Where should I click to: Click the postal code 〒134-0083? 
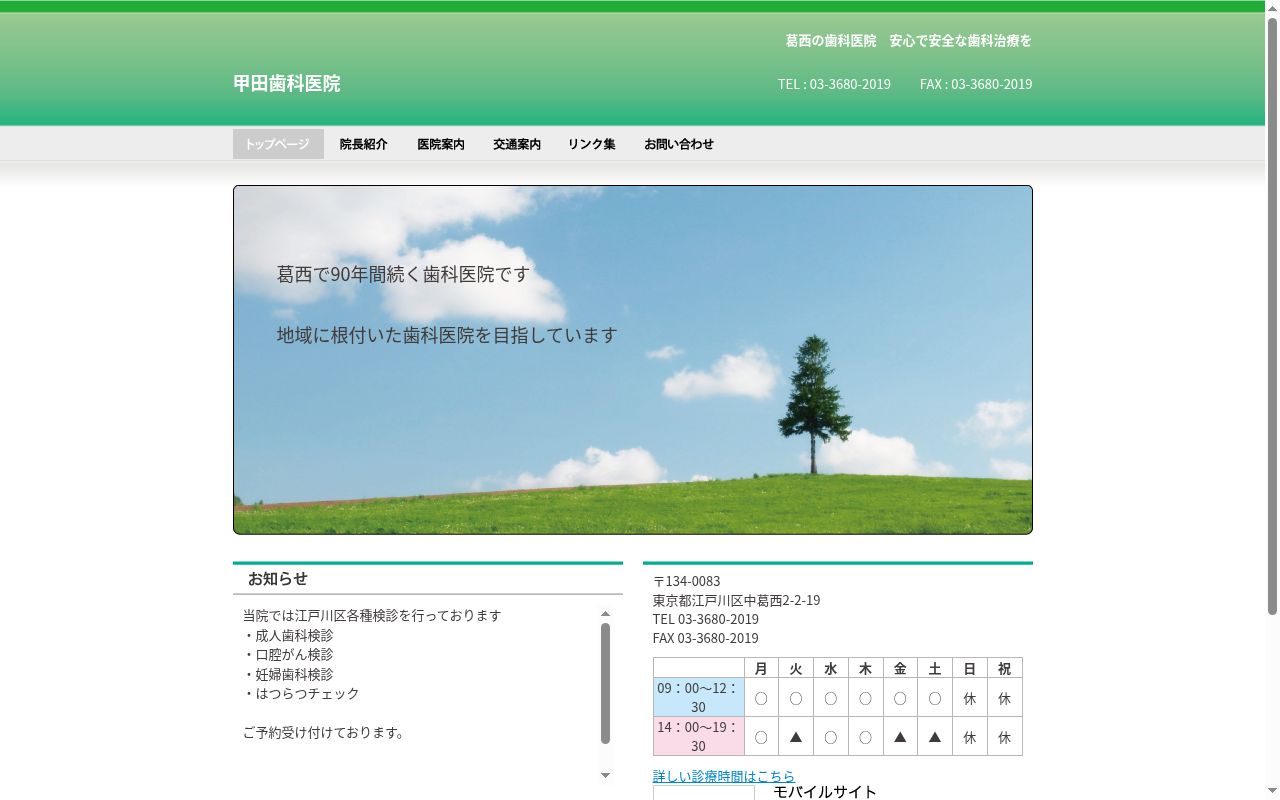687,581
